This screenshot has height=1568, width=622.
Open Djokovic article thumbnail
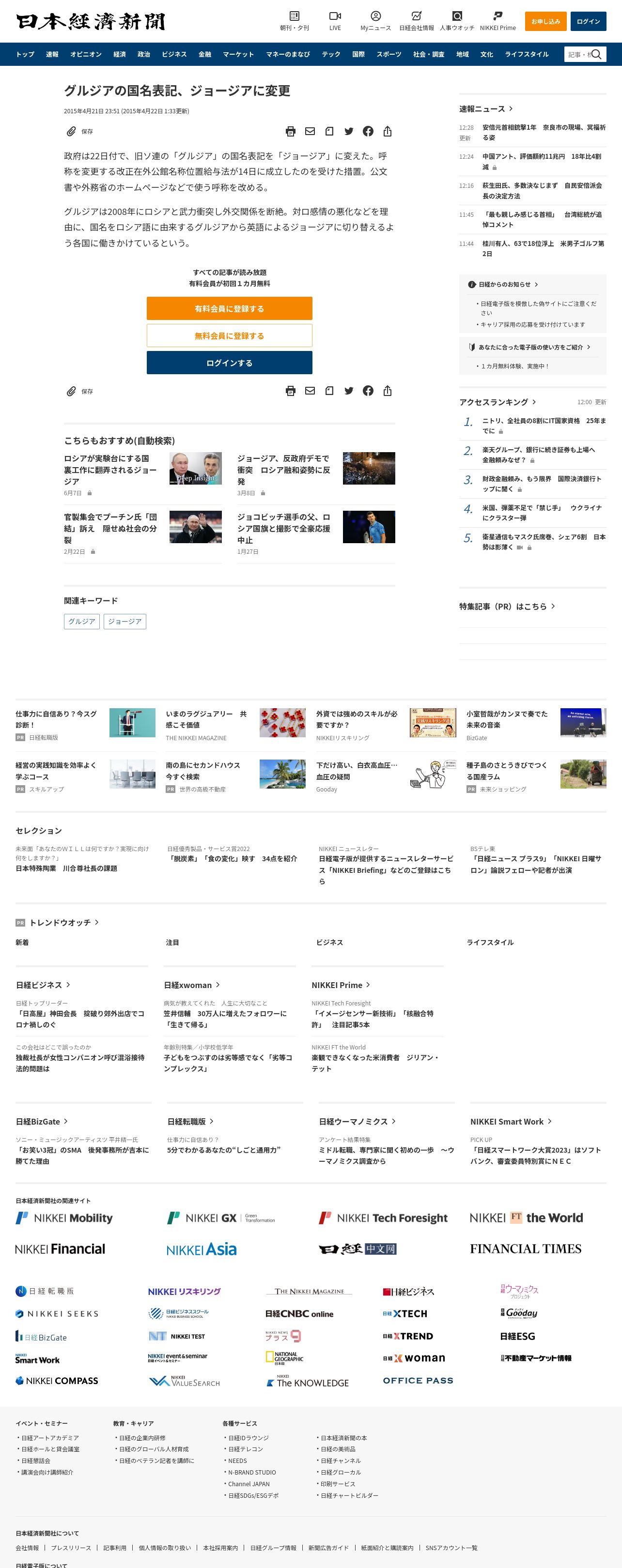(369, 527)
